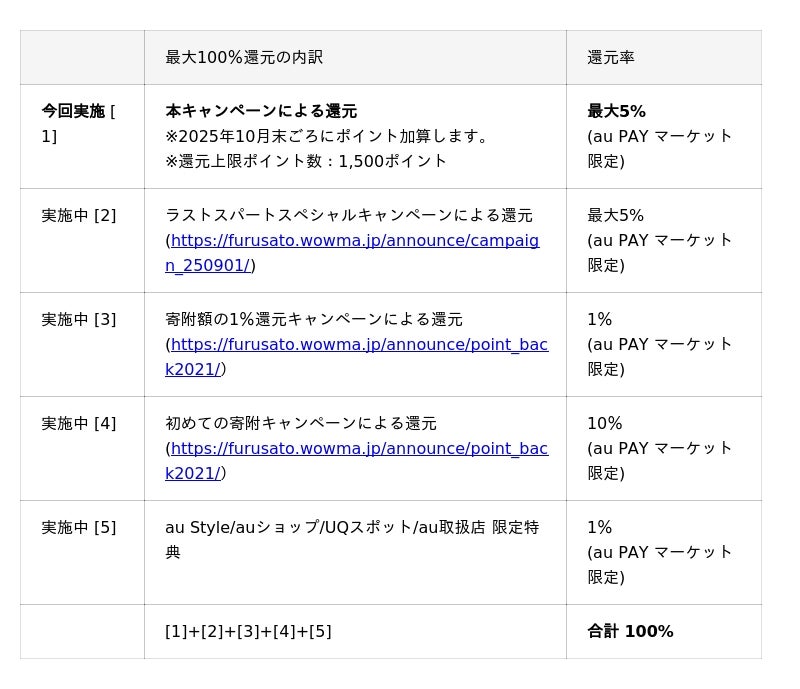The width and height of the screenshot is (800, 689).
Task: Select the 実施中 [2] row label
Action: [79, 216]
